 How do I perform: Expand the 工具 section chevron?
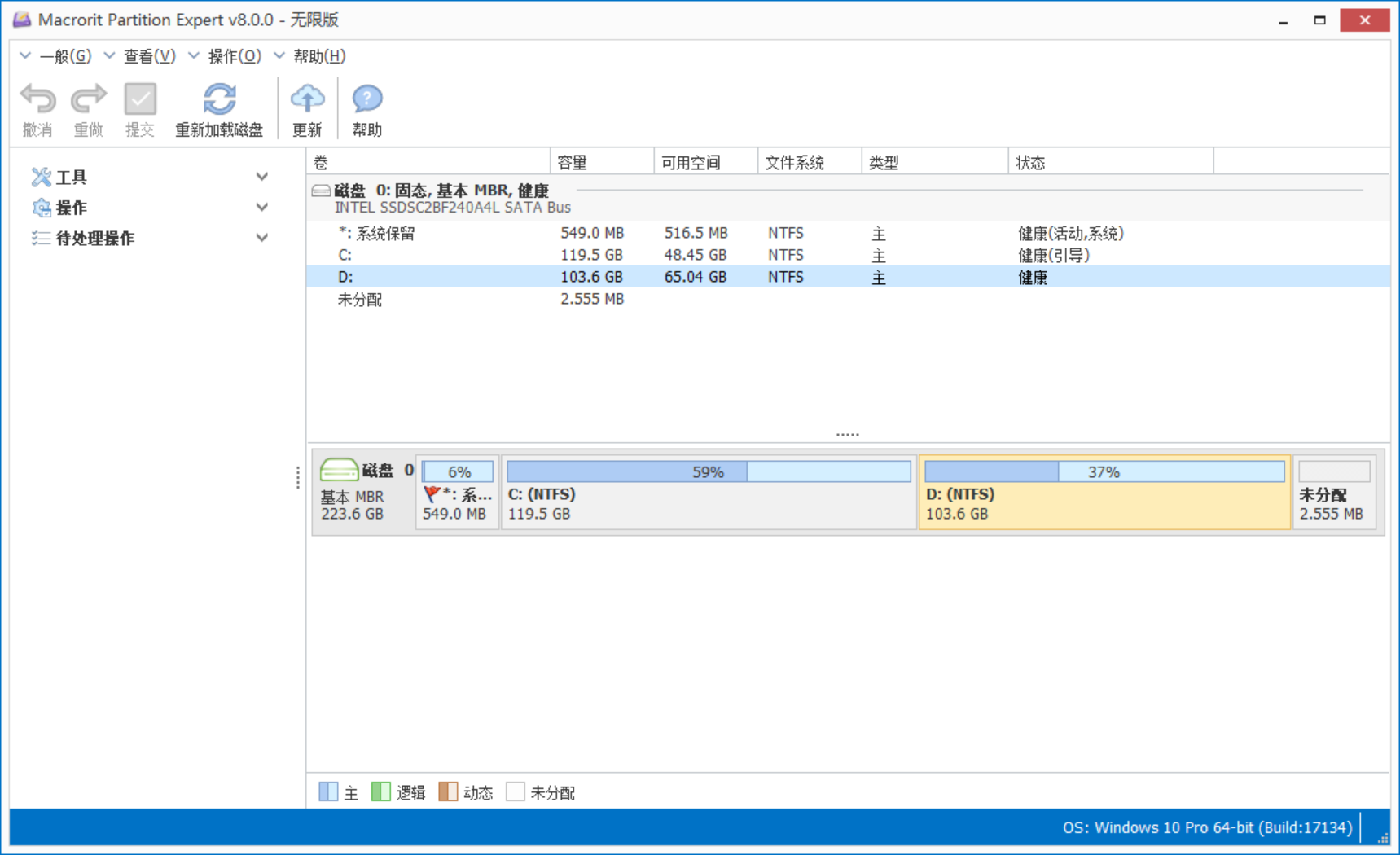(x=262, y=177)
